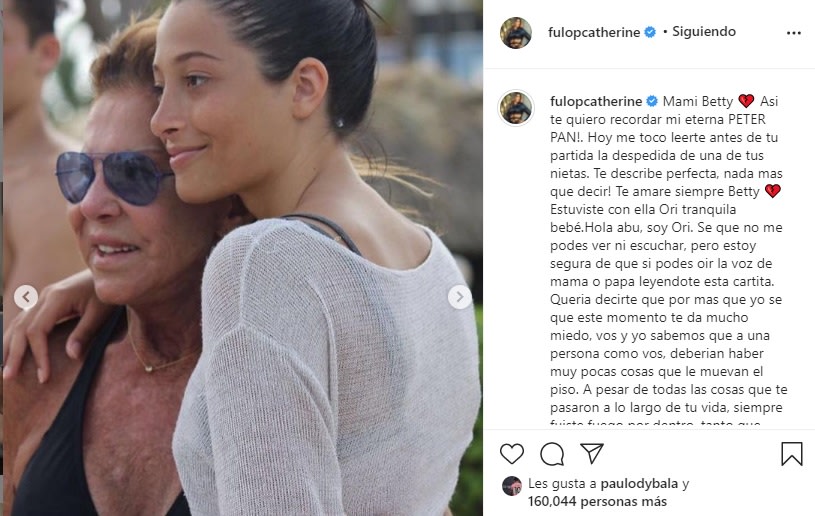
Task: Click the broken heart emoji after Mami Betty
Action: pos(746,101)
